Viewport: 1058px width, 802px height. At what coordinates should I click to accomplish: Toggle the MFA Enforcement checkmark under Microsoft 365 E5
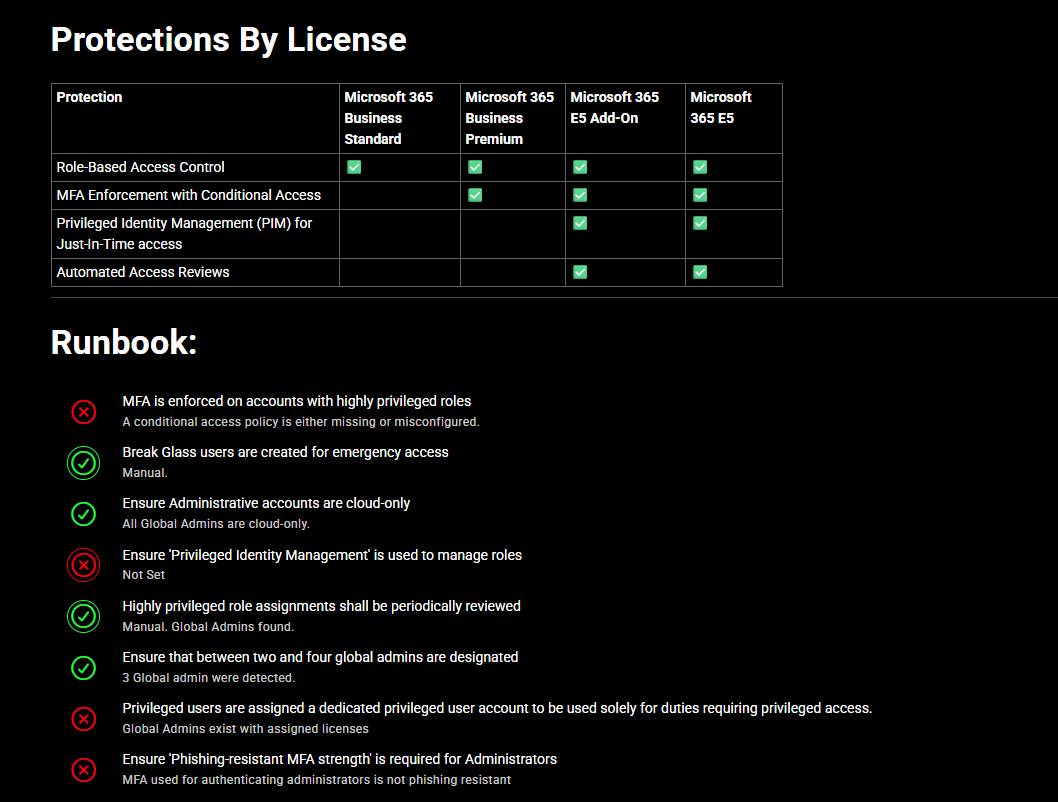[699, 195]
